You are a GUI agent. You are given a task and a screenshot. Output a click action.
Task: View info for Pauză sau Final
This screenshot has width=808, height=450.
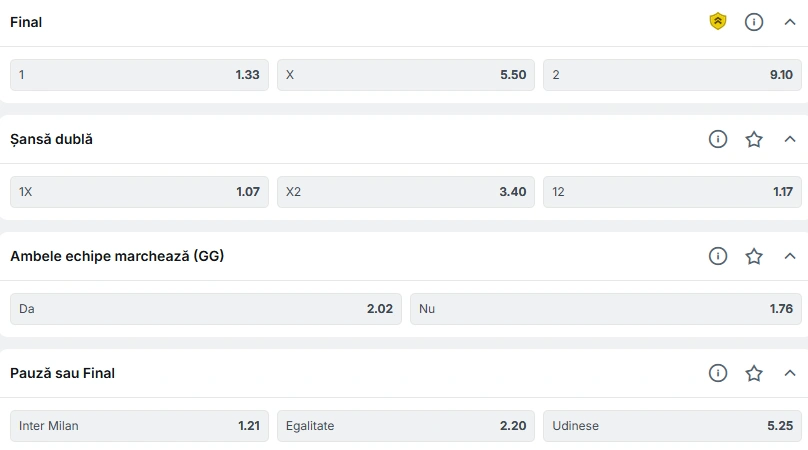click(718, 373)
